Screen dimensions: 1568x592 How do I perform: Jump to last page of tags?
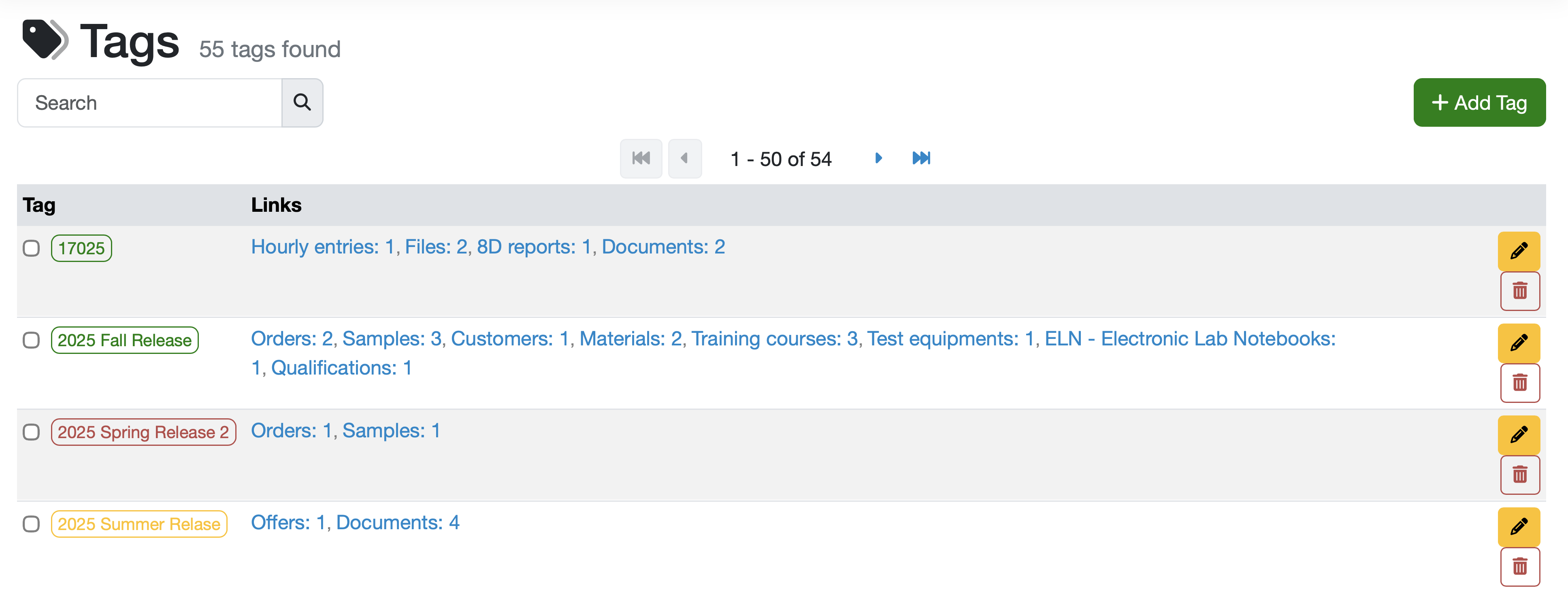921,158
